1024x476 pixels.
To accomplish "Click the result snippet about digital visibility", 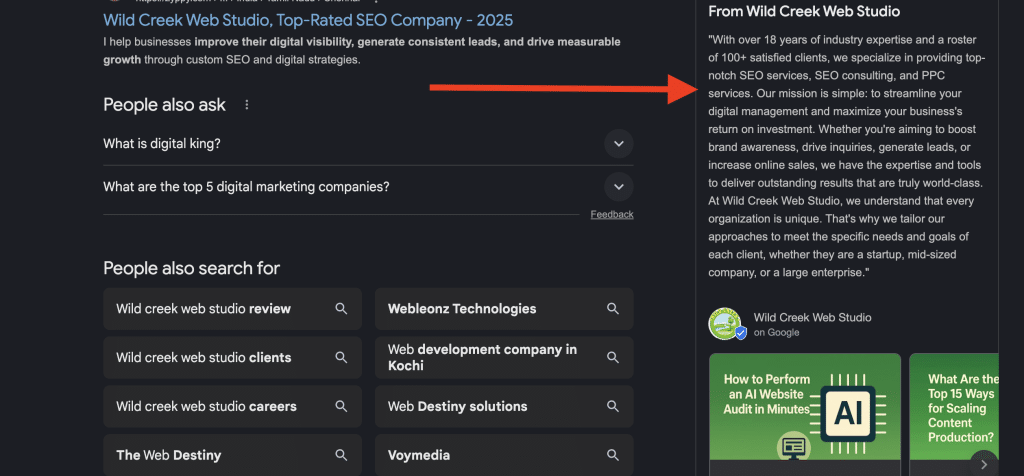I will click(362, 51).
